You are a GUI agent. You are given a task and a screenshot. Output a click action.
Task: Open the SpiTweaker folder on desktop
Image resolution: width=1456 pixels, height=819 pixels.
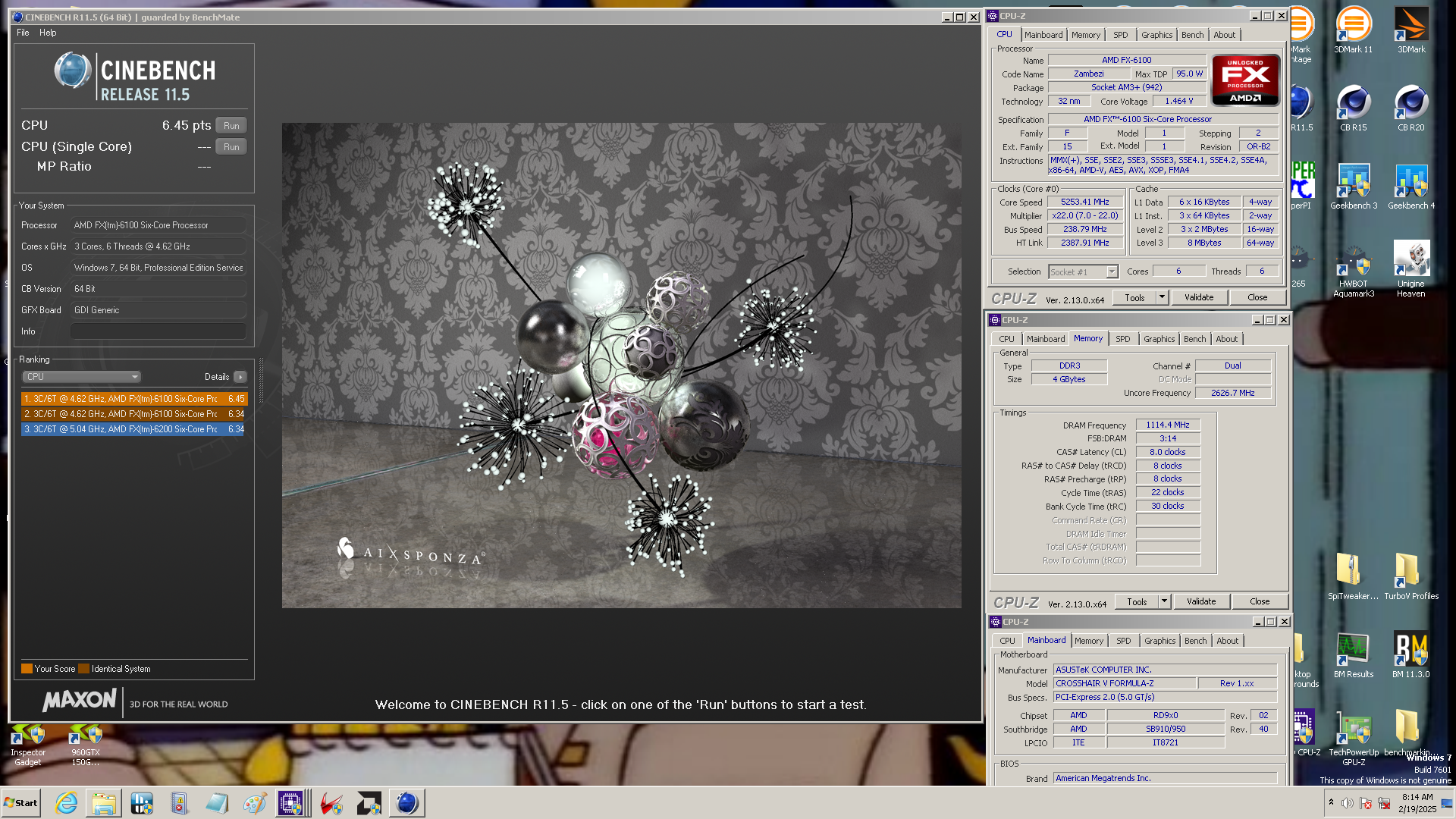(x=1353, y=576)
